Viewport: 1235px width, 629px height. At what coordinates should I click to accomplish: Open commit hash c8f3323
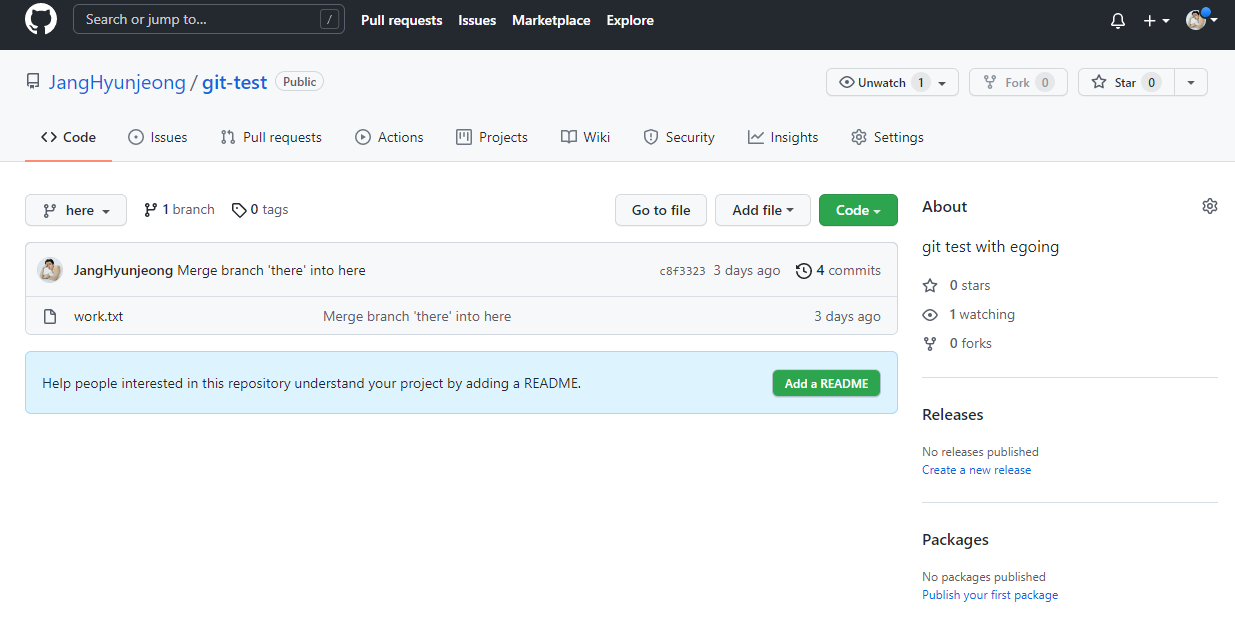point(682,271)
